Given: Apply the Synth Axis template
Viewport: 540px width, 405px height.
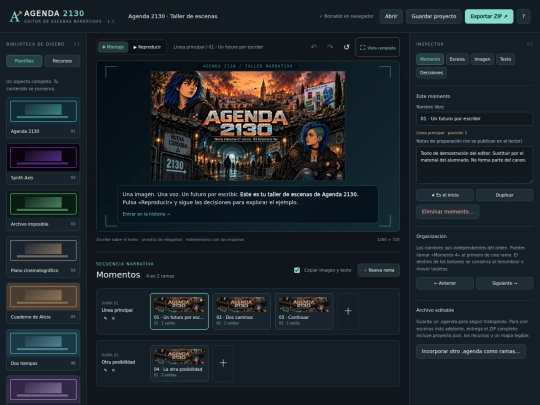Looking at the screenshot, I should click(43, 164).
